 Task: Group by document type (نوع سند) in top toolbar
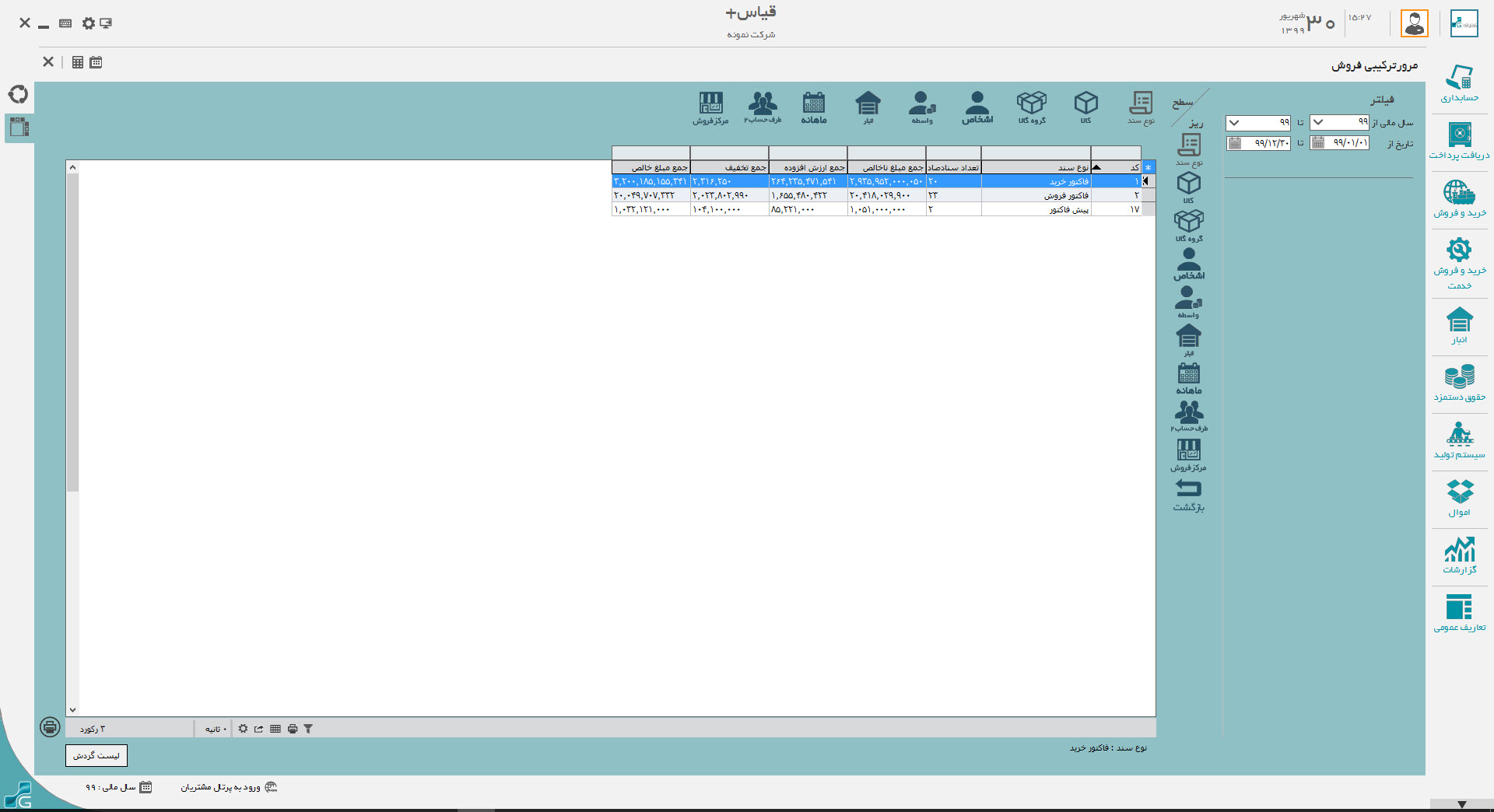click(1141, 107)
